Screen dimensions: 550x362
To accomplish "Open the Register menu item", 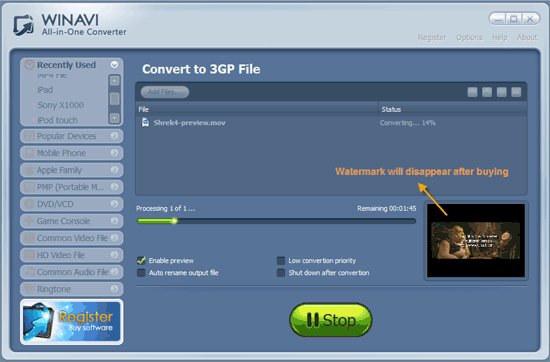I will coord(432,38).
